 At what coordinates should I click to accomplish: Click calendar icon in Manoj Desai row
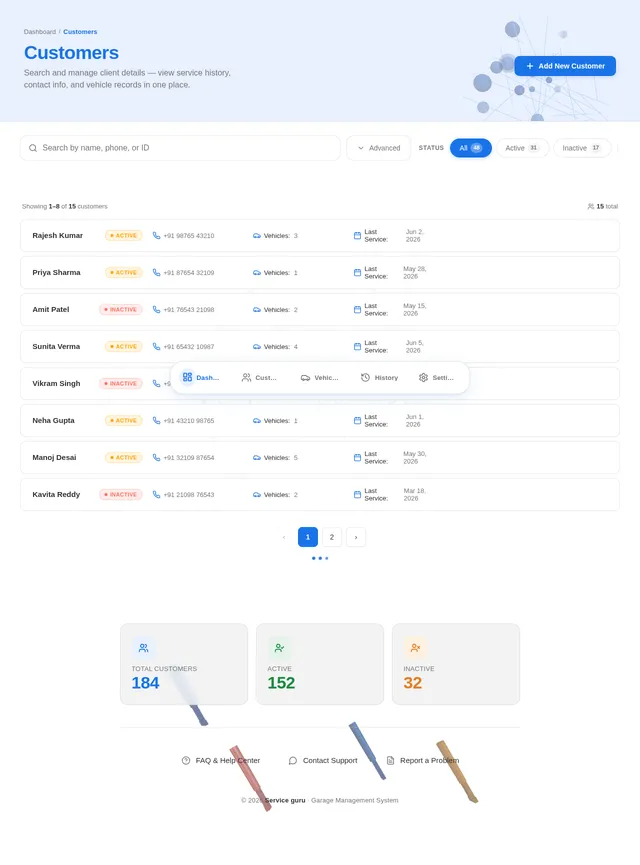357,457
